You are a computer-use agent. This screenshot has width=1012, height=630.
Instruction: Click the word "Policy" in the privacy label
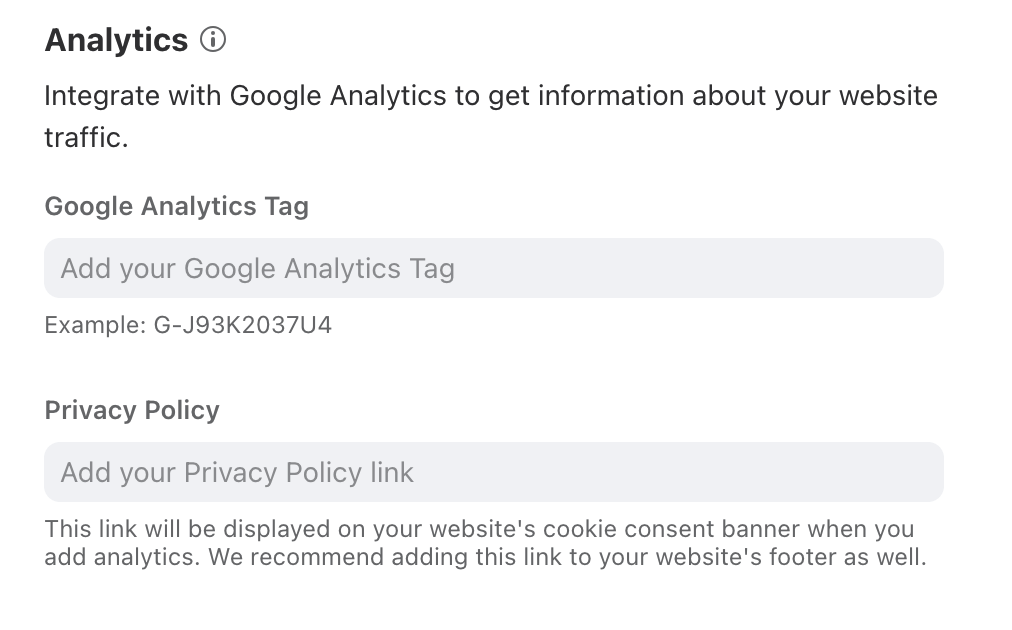pos(182,411)
